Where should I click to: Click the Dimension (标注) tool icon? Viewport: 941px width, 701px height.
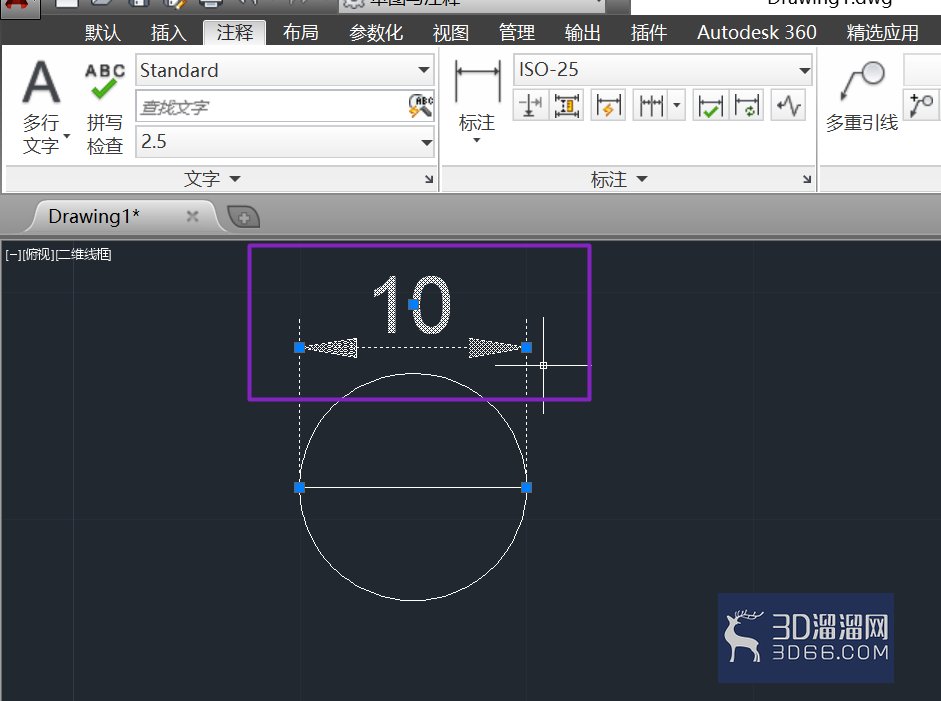click(477, 100)
